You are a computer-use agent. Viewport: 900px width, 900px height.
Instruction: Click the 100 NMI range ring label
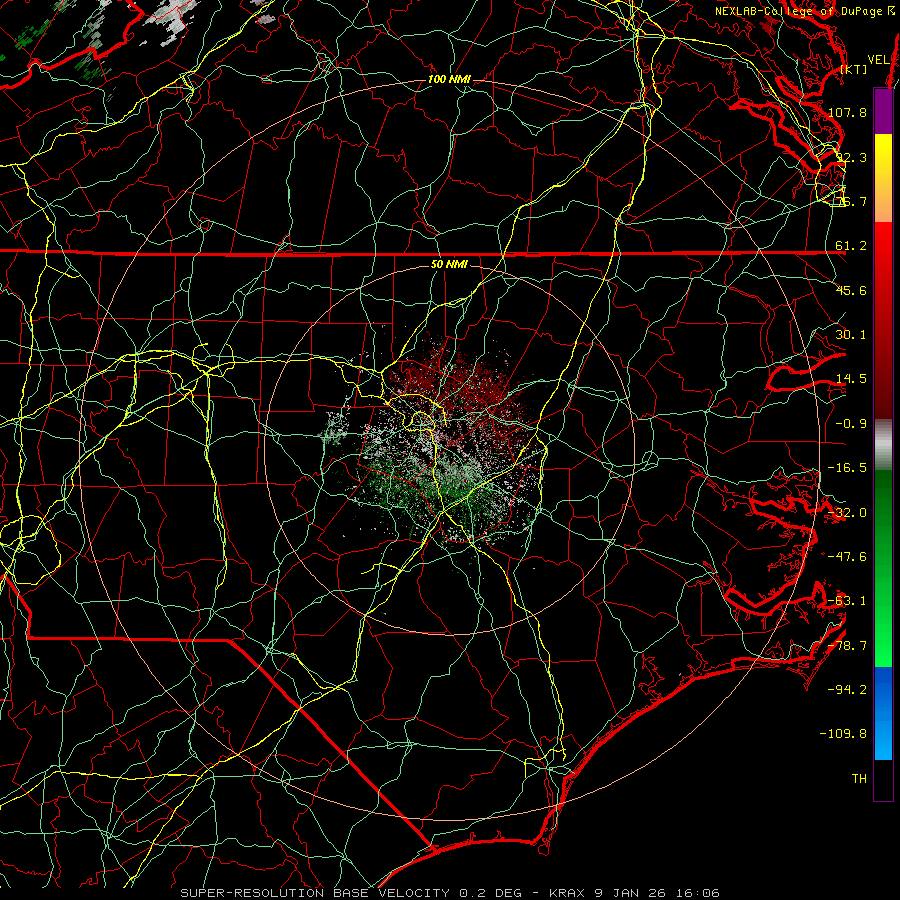[449, 79]
